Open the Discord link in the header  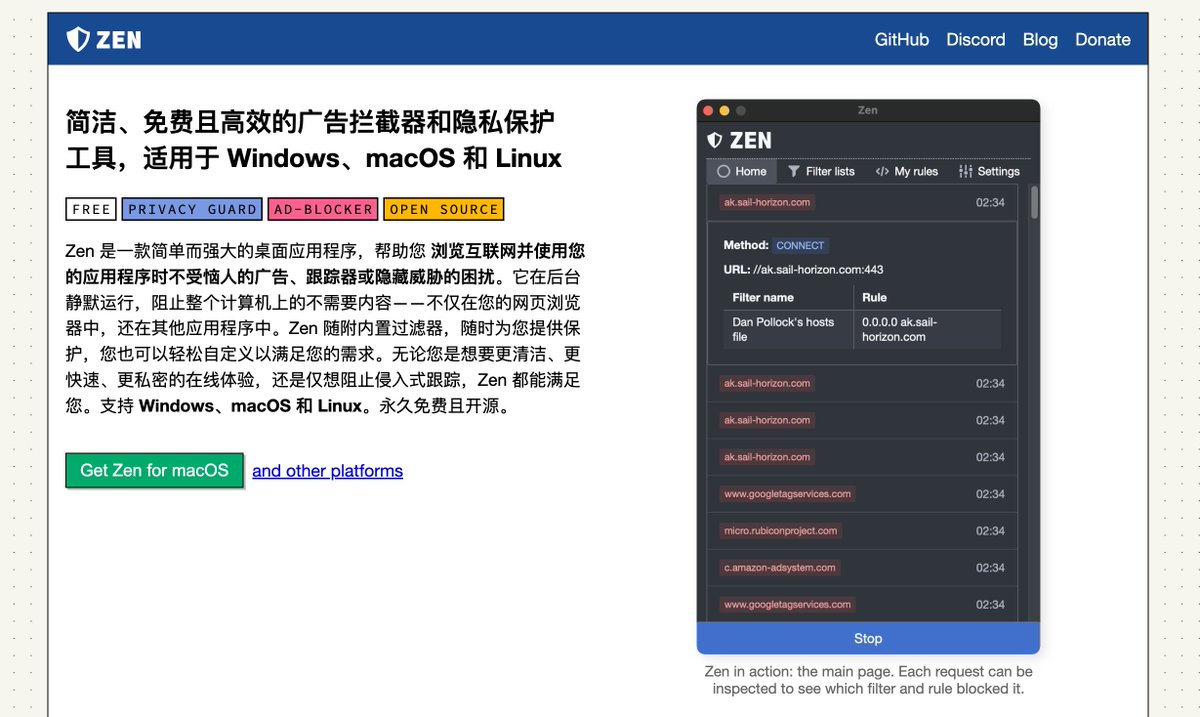975,40
